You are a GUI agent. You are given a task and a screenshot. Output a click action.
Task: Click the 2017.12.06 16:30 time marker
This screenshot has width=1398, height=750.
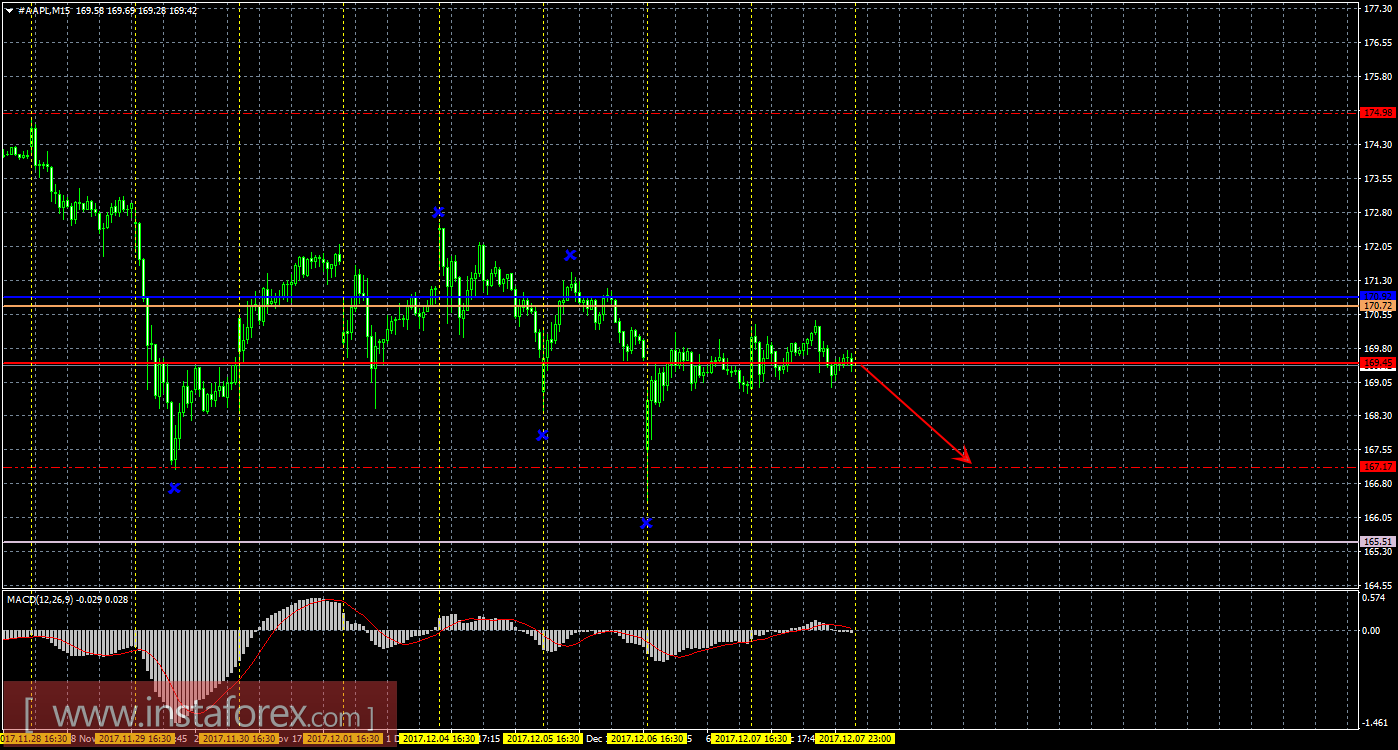(647, 739)
